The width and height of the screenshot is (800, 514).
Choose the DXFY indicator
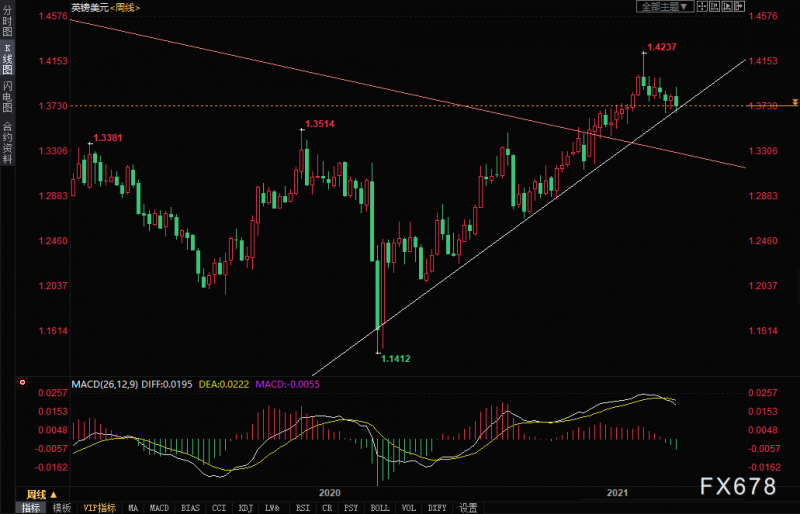pyautogui.click(x=437, y=508)
